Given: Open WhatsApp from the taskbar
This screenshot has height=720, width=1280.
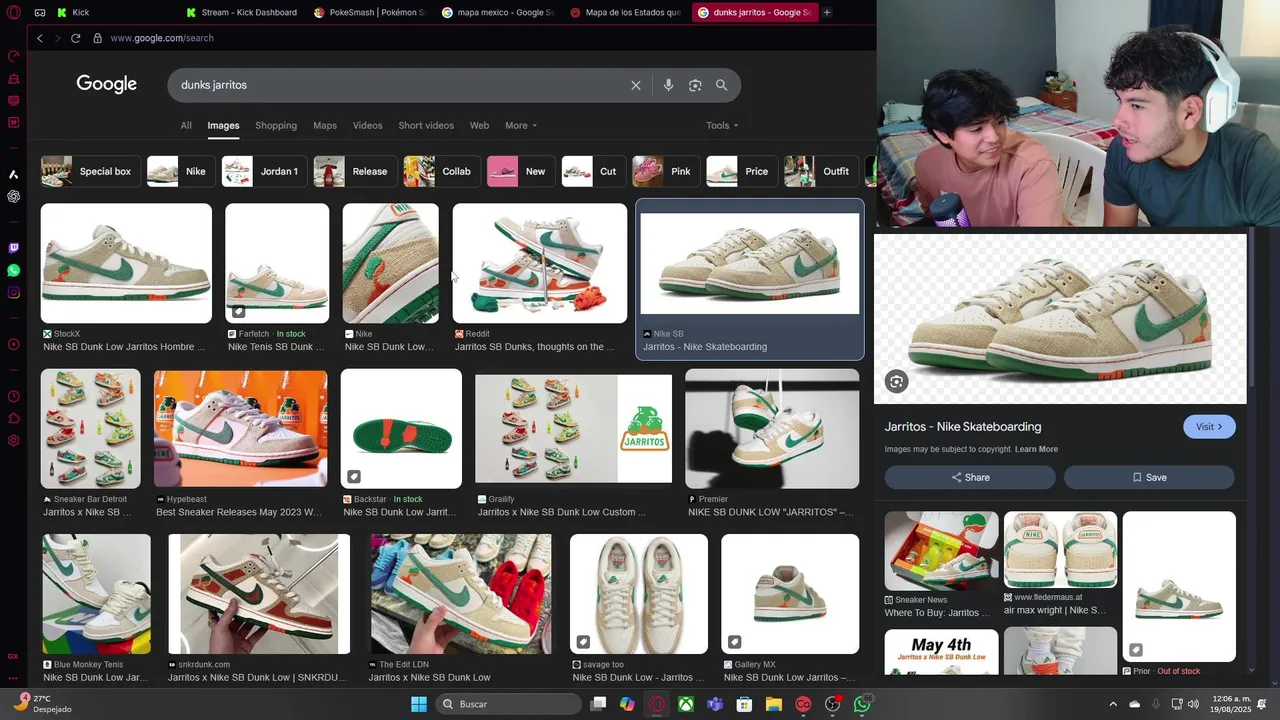Looking at the screenshot, I should 862,704.
